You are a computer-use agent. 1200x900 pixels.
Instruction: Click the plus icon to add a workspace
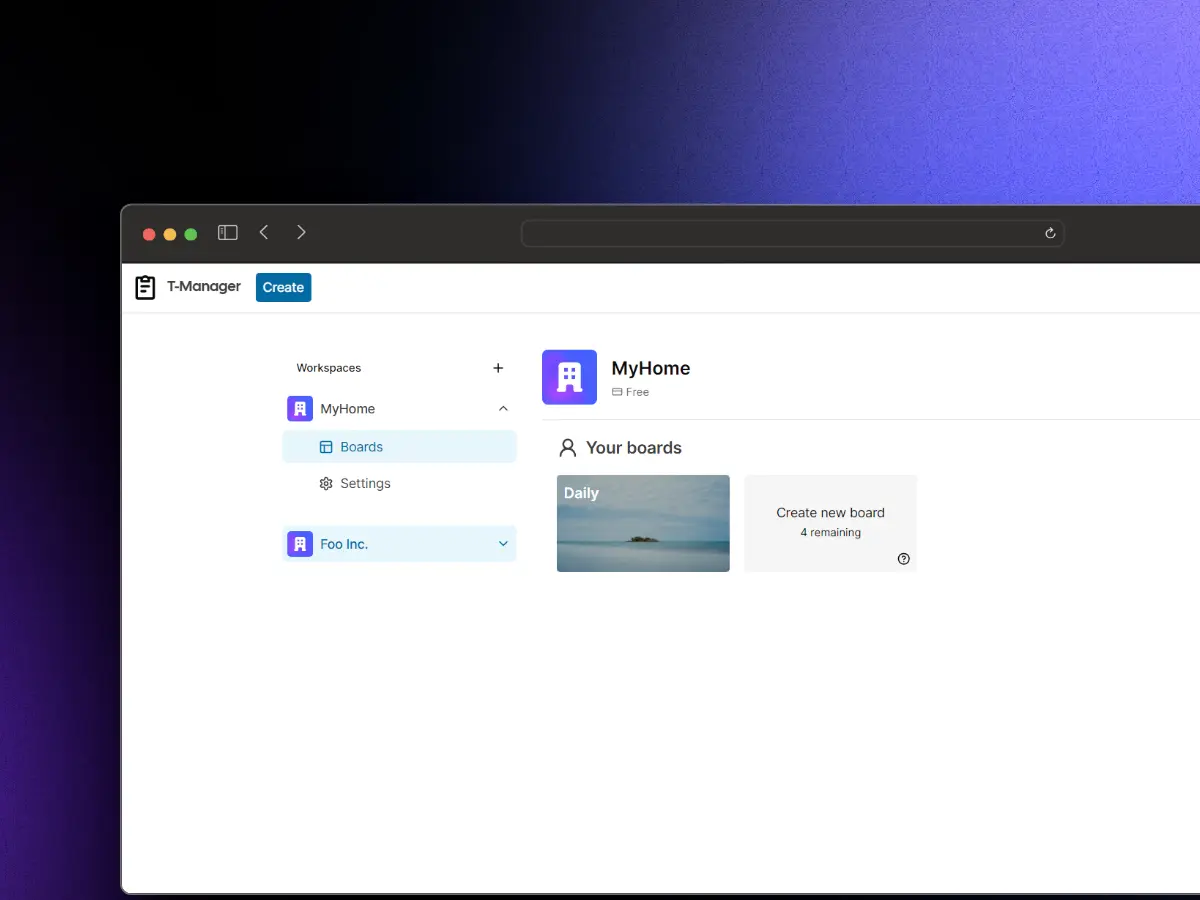pyautogui.click(x=498, y=368)
